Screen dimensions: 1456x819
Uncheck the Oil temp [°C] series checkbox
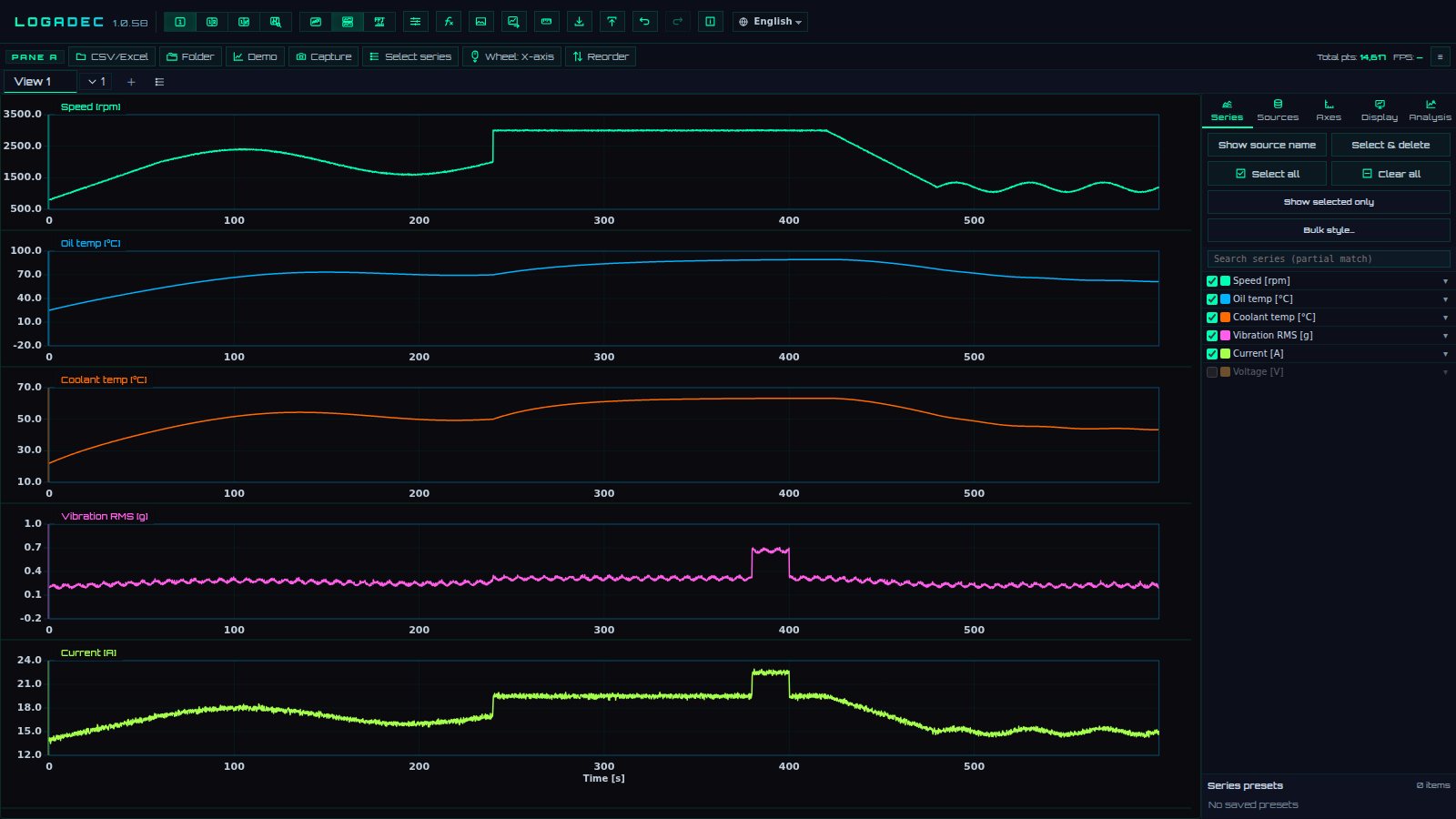[1212, 299]
